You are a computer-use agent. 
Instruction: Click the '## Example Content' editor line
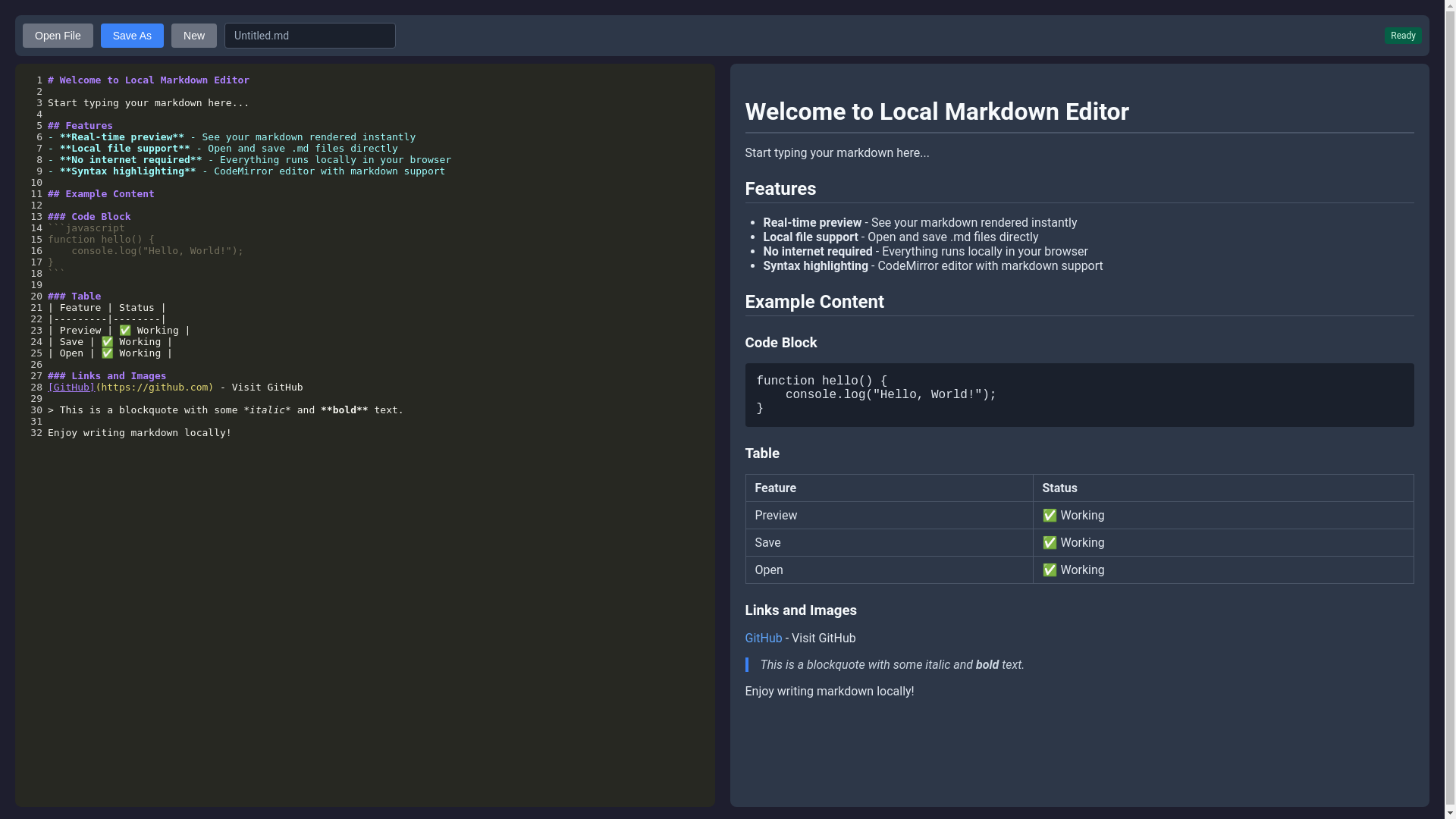[101, 194]
